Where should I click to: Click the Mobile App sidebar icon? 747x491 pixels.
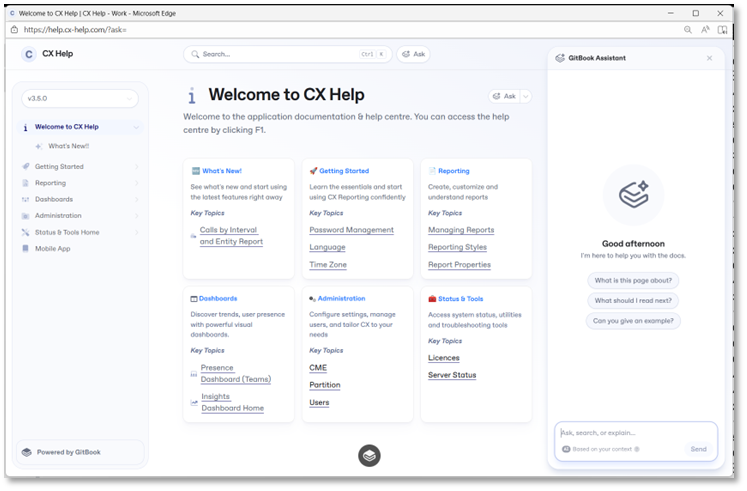26,249
